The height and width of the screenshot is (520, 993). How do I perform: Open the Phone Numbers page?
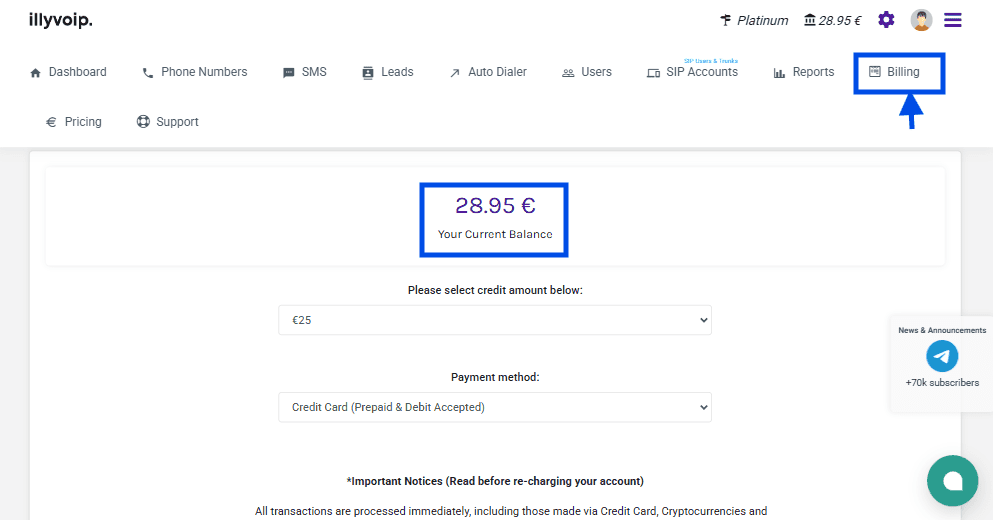(194, 72)
